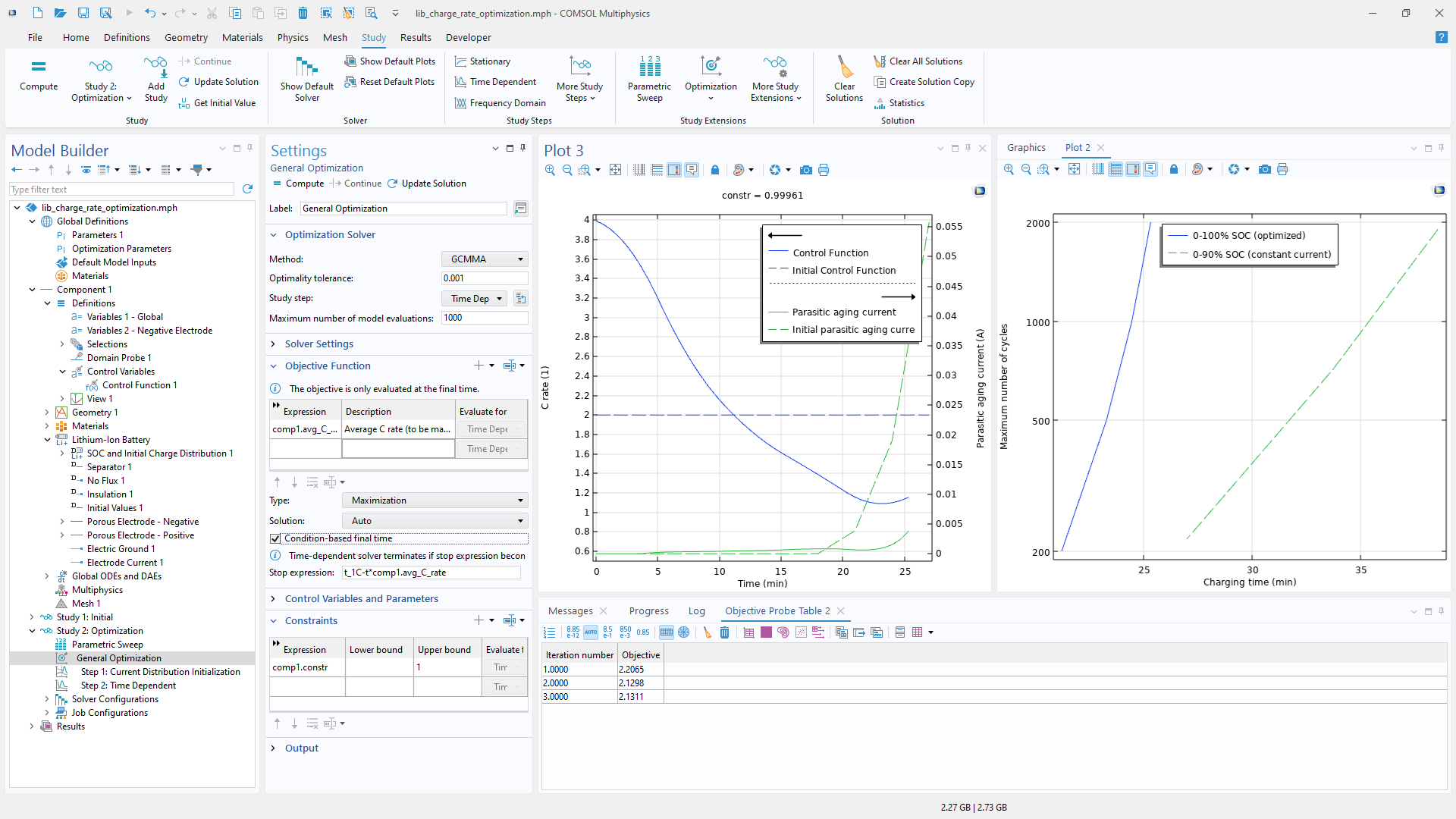Switch to the Log tab

point(696,611)
